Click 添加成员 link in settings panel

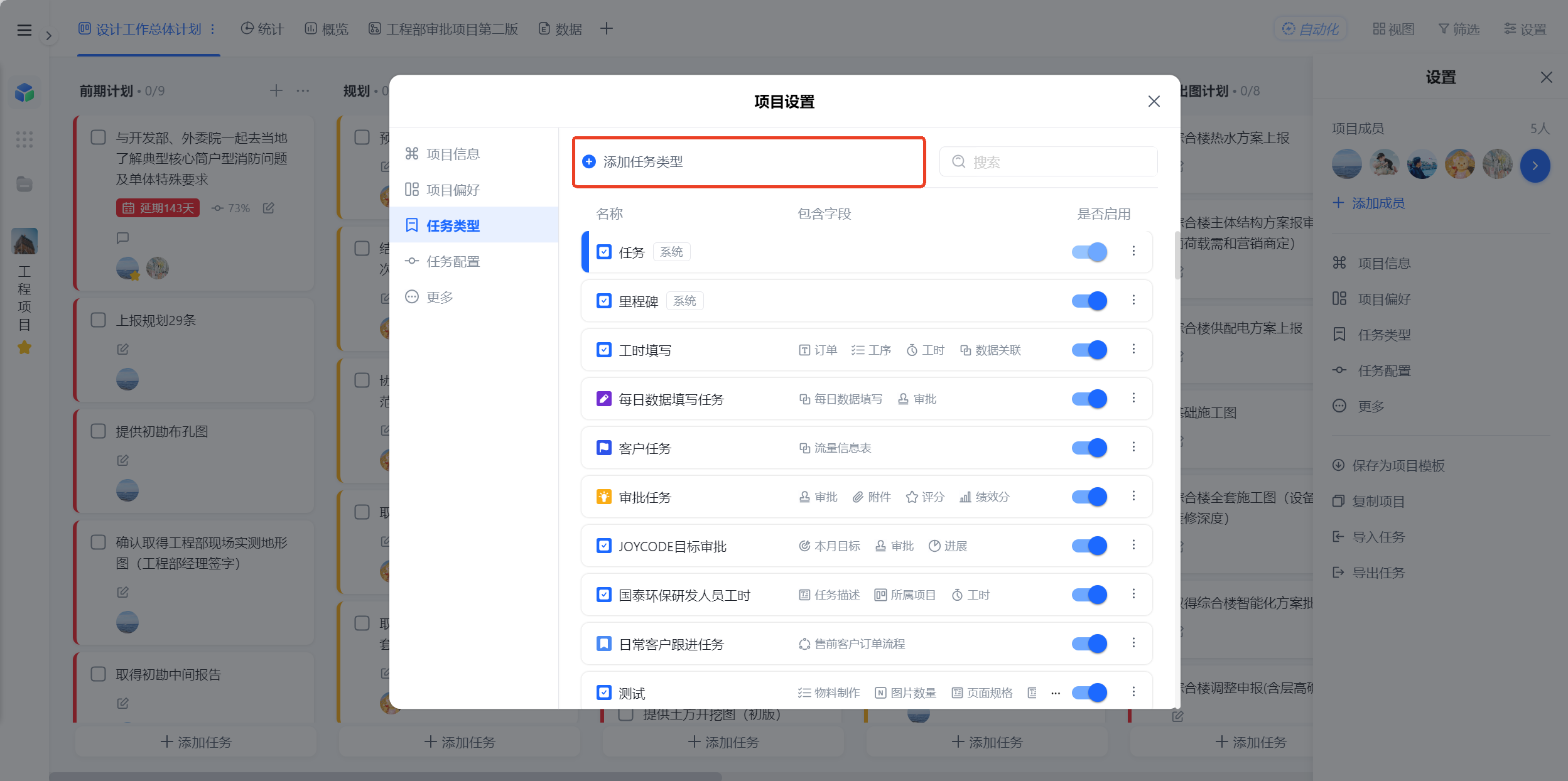tap(1369, 203)
